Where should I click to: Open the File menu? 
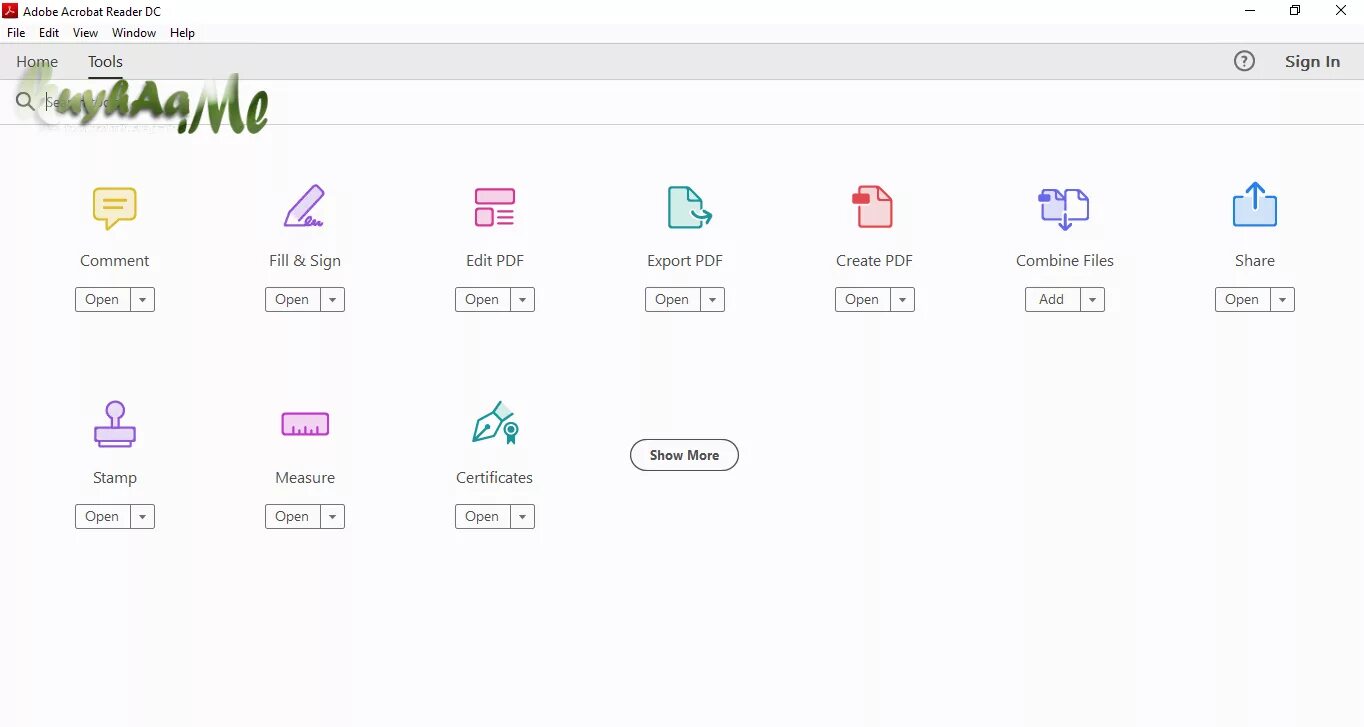[16, 33]
